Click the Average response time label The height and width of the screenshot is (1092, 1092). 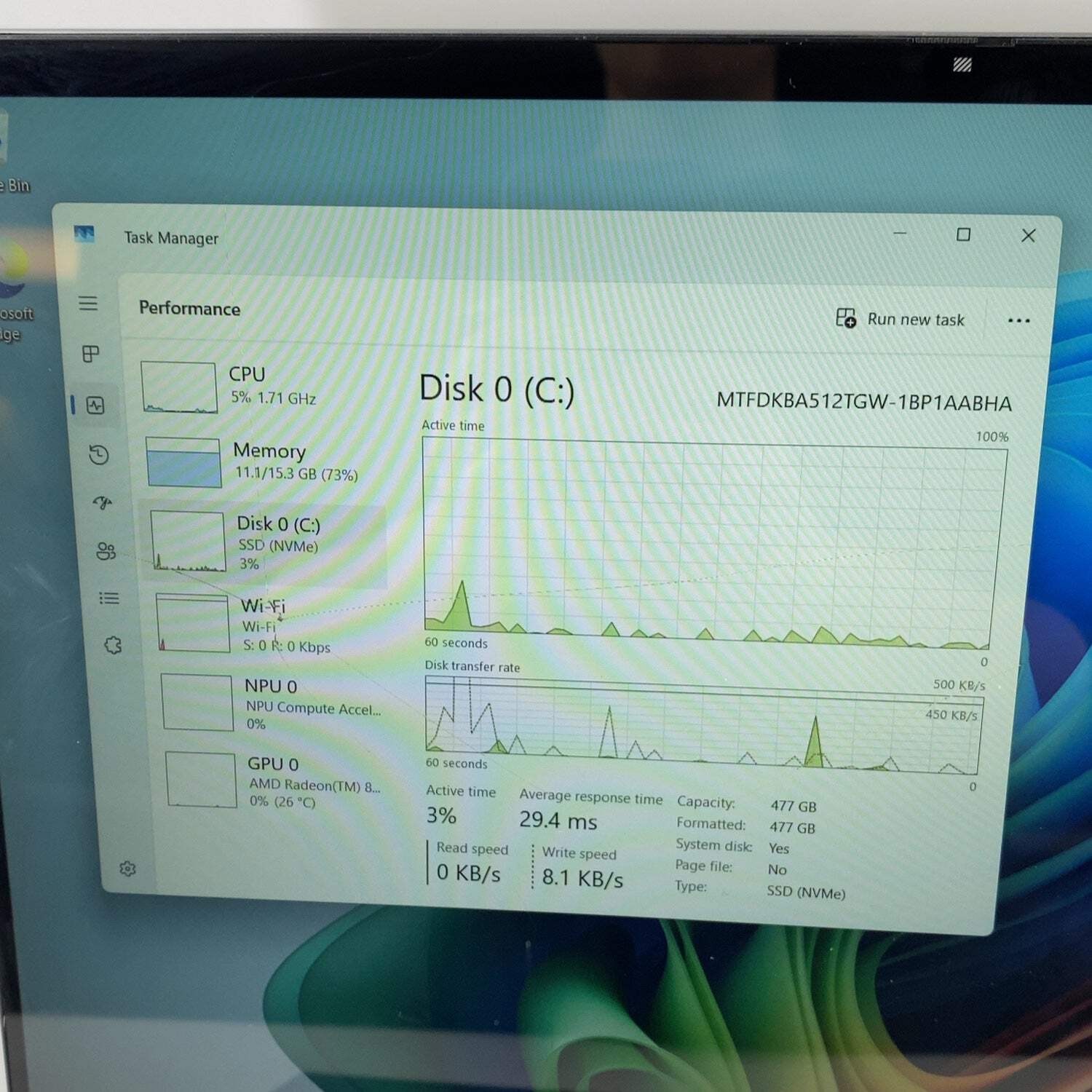pos(591,797)
